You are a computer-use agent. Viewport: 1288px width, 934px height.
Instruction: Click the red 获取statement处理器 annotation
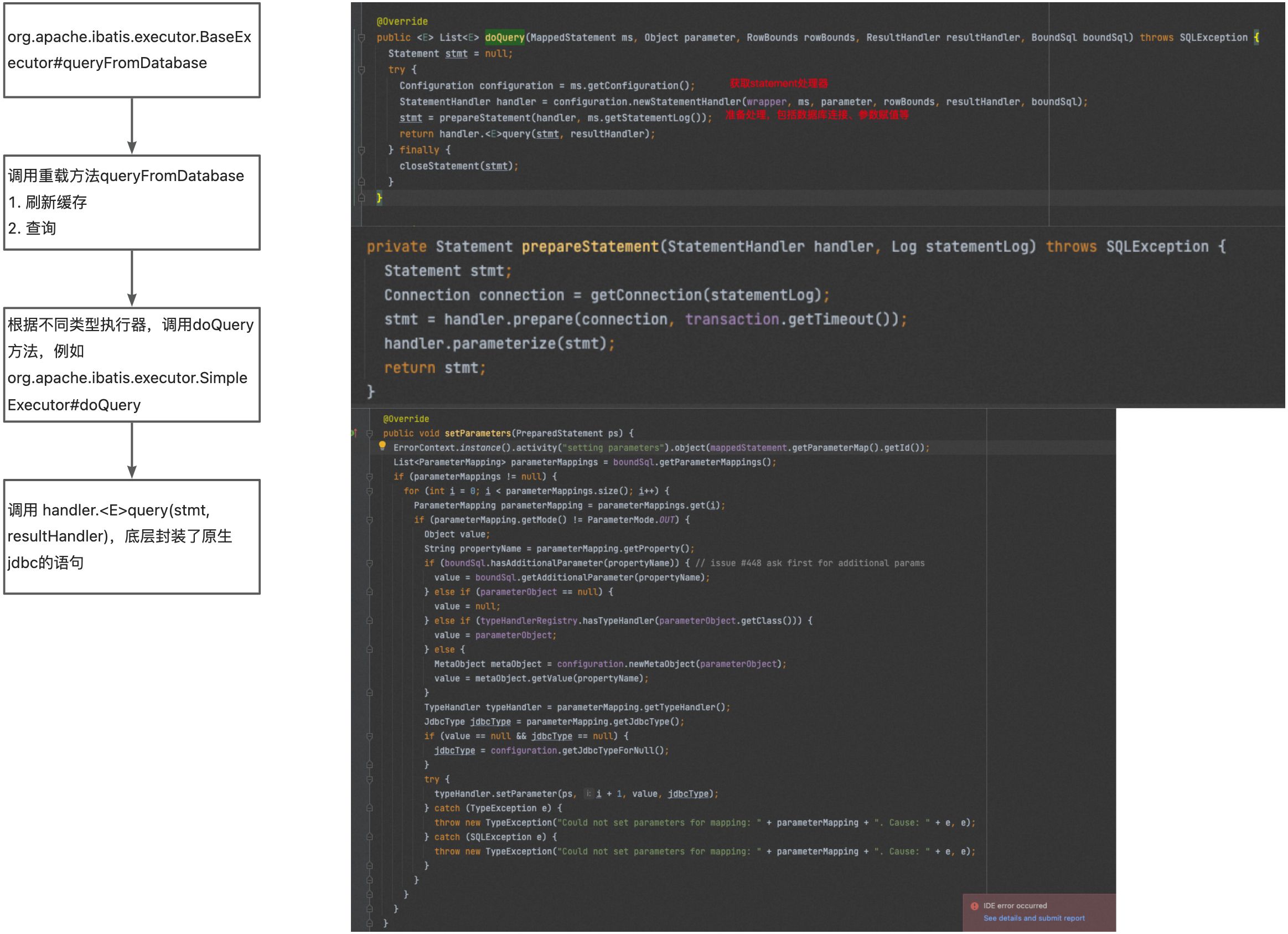coord(779,84)
